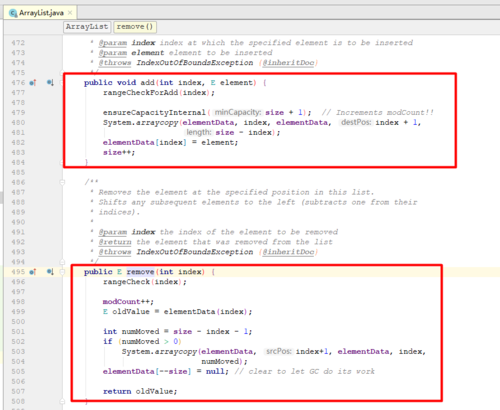This screenshot has width=500, height=410.
Task: Click line number 476 in the gutter
Action: [x=18, y=83]
